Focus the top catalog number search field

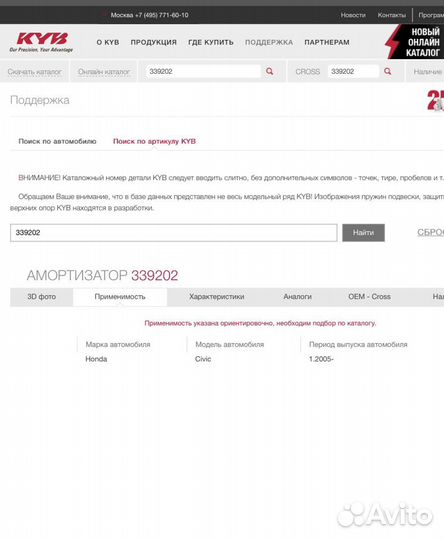click(203, 71)
